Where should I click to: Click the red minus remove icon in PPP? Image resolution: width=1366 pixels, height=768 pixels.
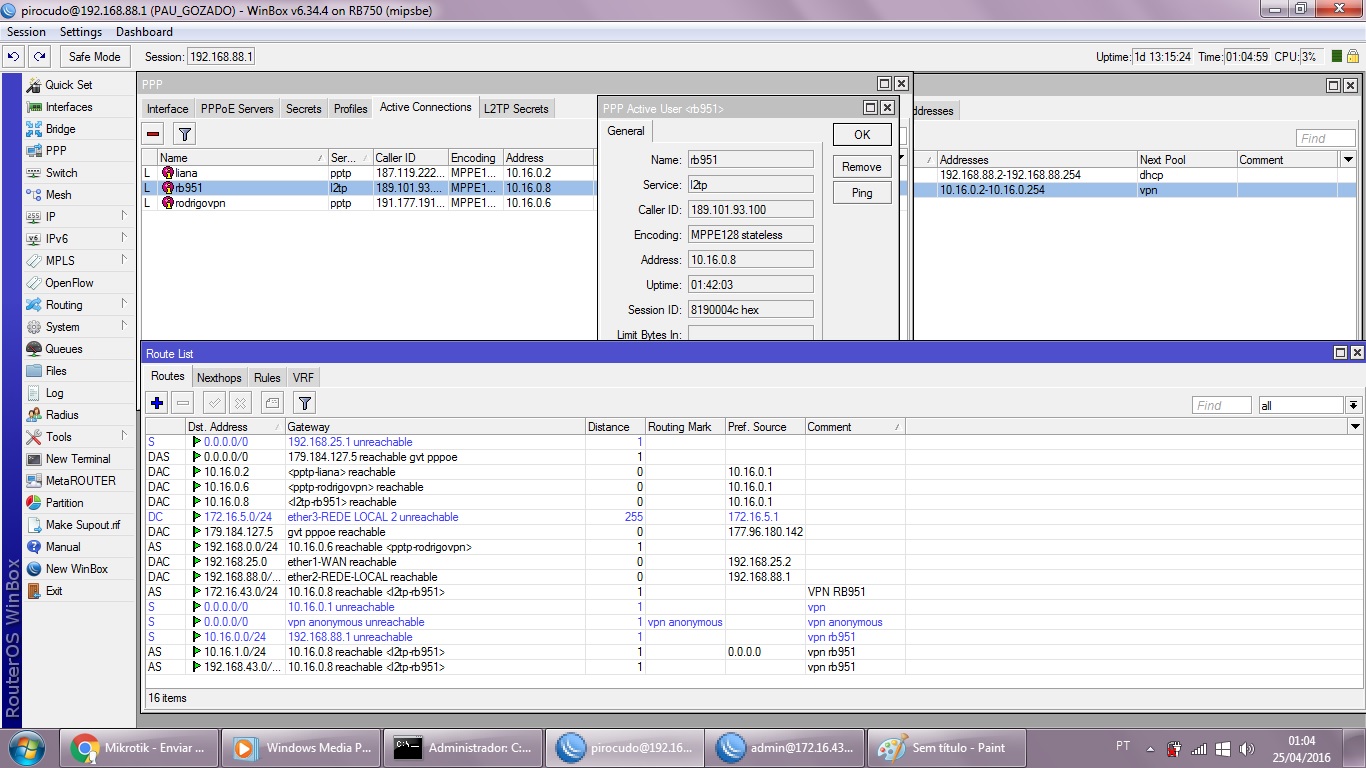click(153, 134)
